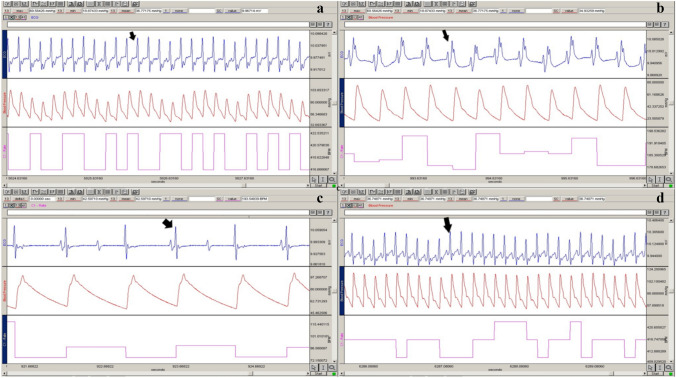Image resolution: width=676 pixels, height=378 pixels.
Task: Click the C1 - Rate channel name text in window c
Action: coord(39,206)
